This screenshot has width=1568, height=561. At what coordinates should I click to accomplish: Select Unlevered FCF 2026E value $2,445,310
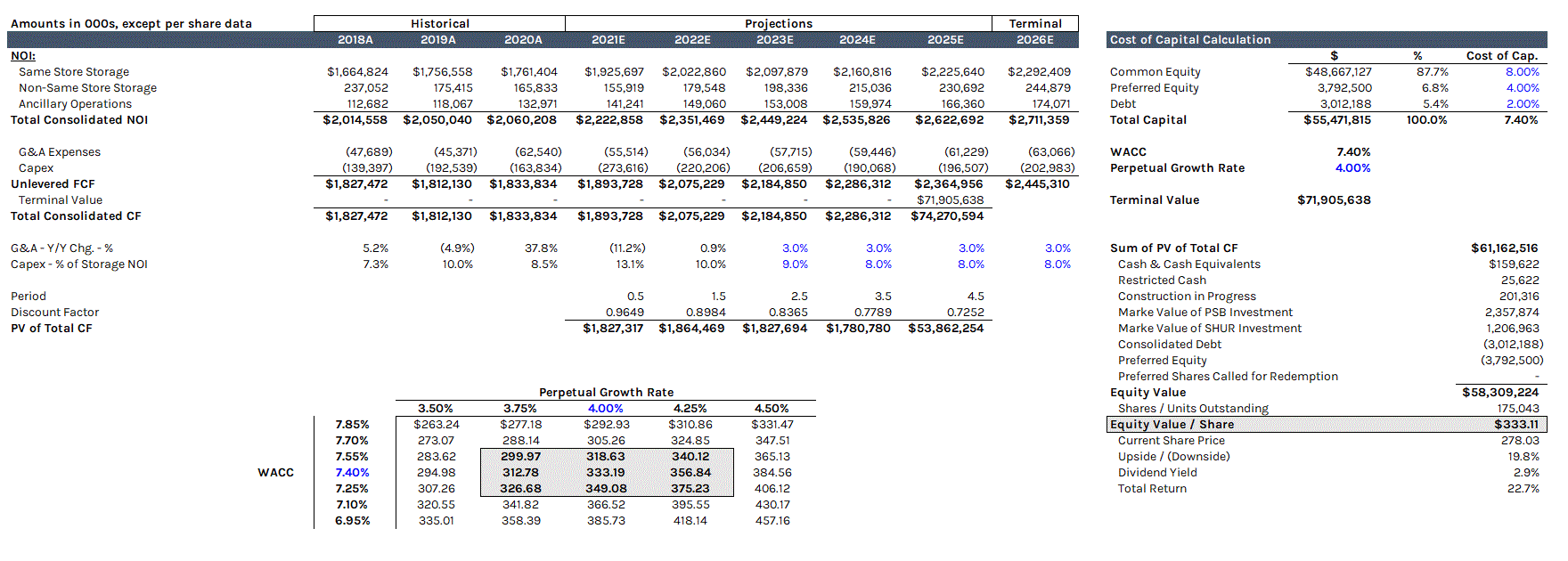point(1038,184)
